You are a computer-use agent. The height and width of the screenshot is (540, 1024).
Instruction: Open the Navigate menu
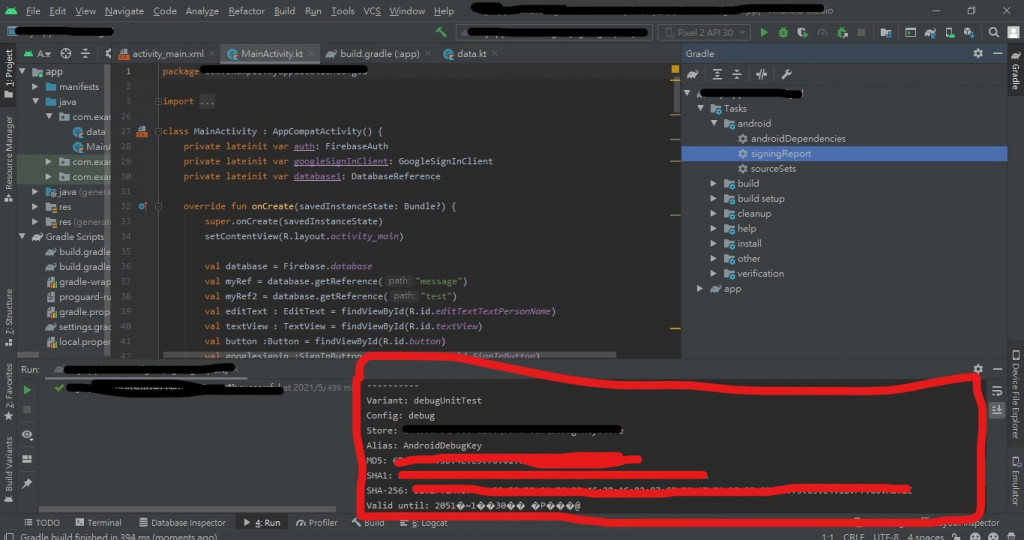point(123,11)
